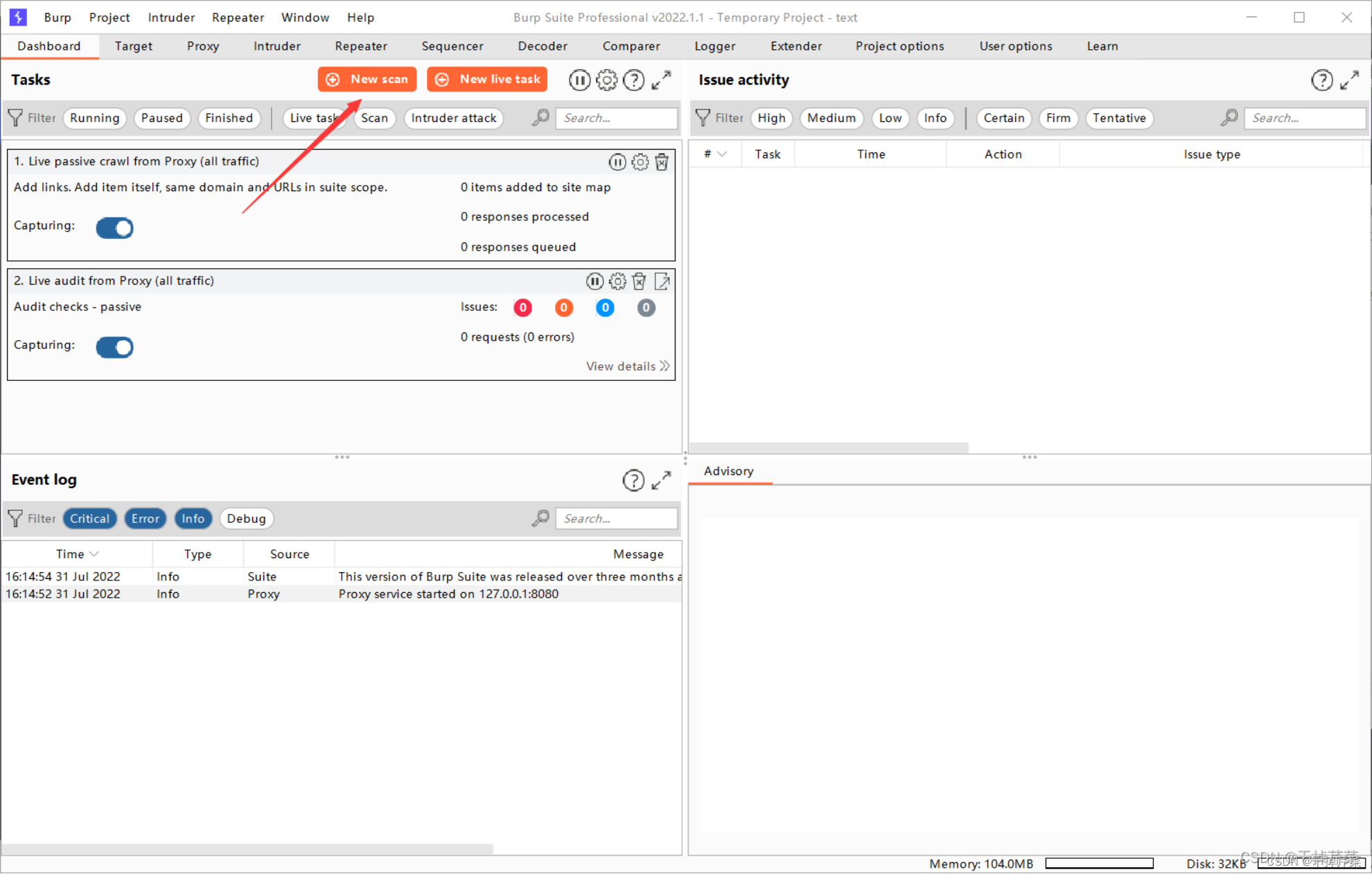Open settings for Live audit task
Viewport: 1372px width, 874px height.
pyautogui.click(x=617, y=281)
